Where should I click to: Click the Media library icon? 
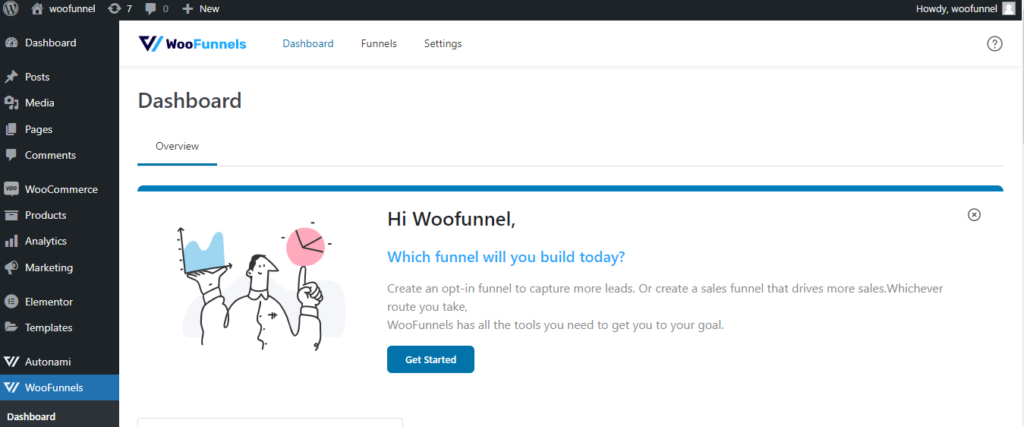coord(11,103)
